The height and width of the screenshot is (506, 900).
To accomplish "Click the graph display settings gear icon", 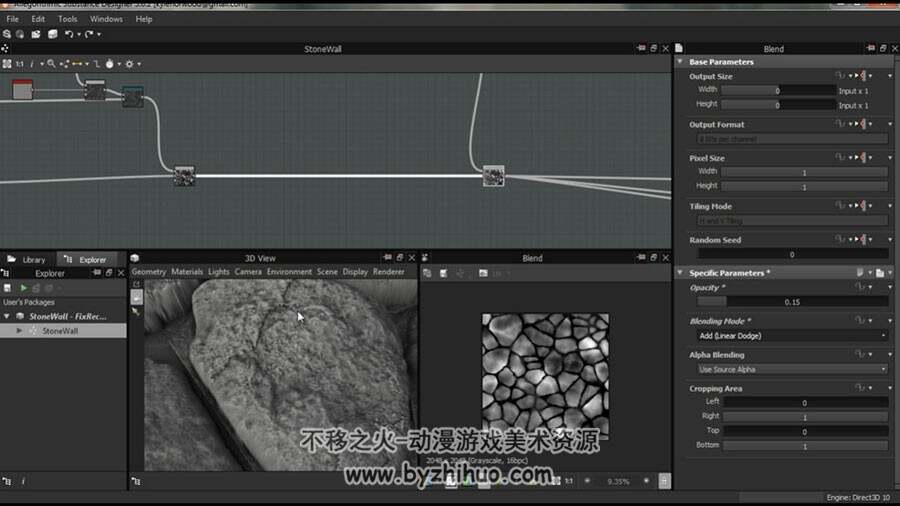I will pyautogui.click(x=129, y=64).
